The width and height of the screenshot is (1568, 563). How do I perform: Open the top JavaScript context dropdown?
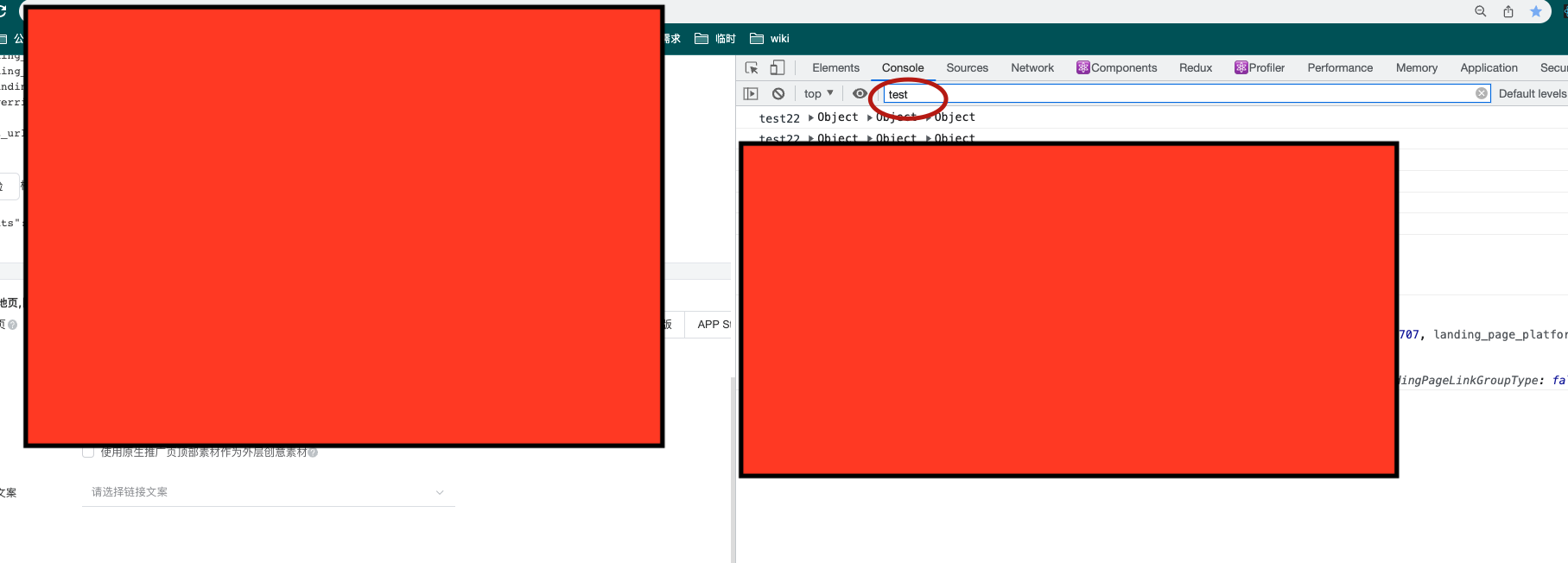tap(818, 93)
